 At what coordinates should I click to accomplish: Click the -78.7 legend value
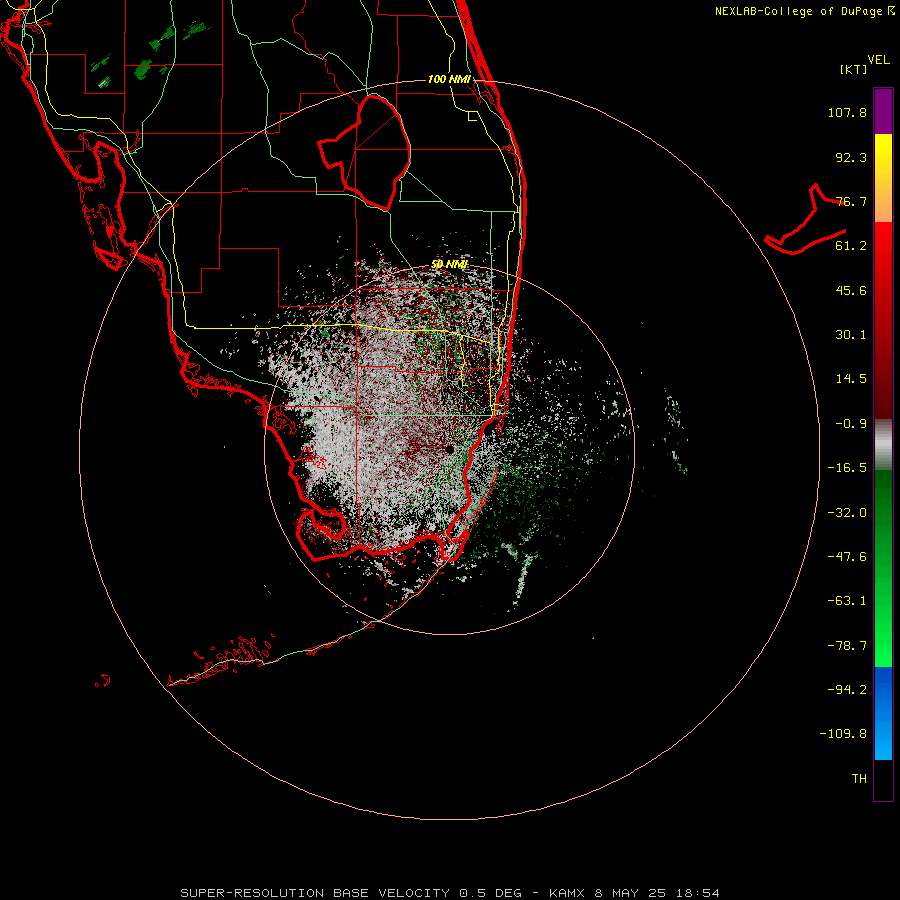[847, 646]
